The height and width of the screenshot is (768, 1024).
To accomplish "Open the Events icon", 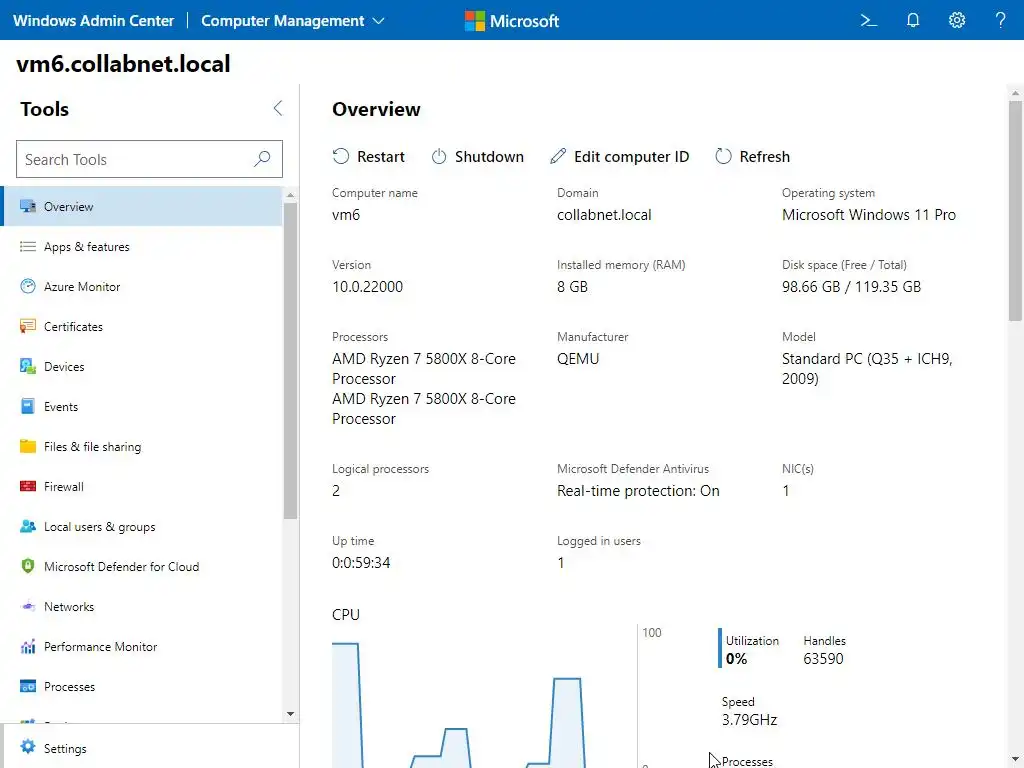I will [27, 406].
